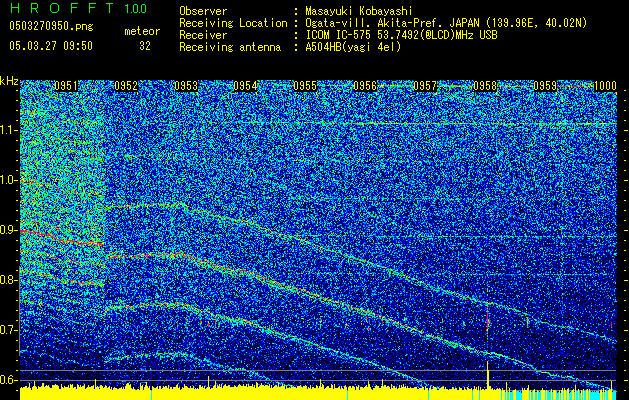Click the 0958 time marker
Viewport: 629px width, 400px height.
[485, 86]
